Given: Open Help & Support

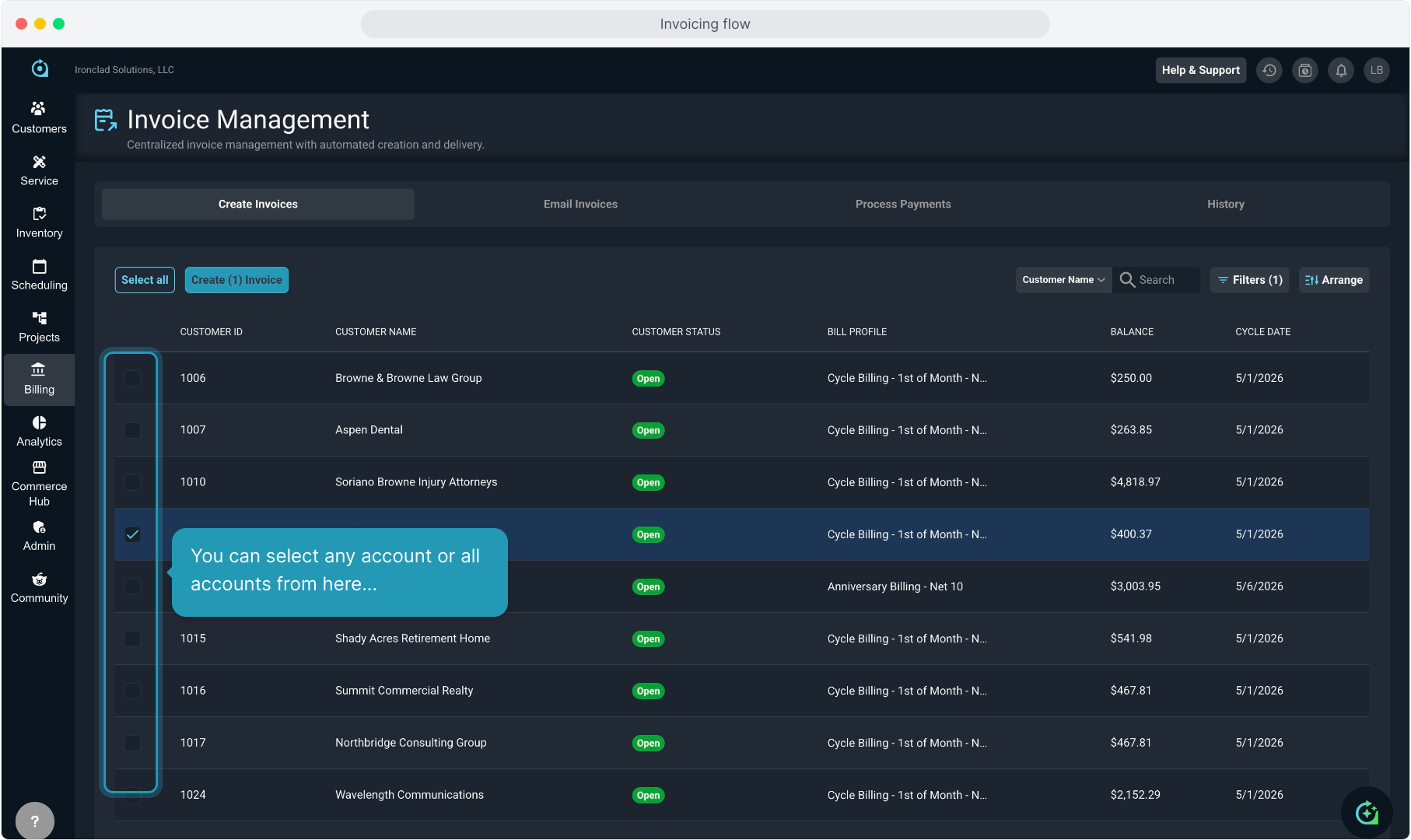Looking at the screenshot, I should pos(1201,70).
